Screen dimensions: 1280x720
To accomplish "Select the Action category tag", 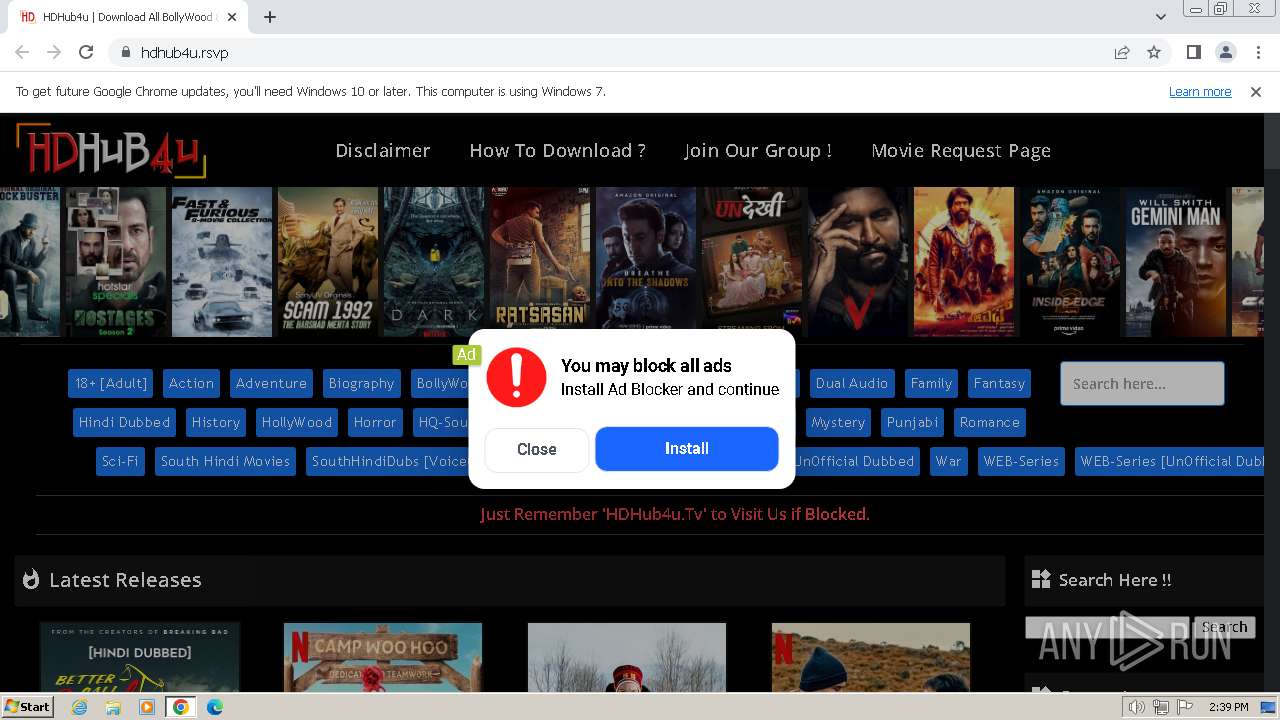I will click(191, 383).
